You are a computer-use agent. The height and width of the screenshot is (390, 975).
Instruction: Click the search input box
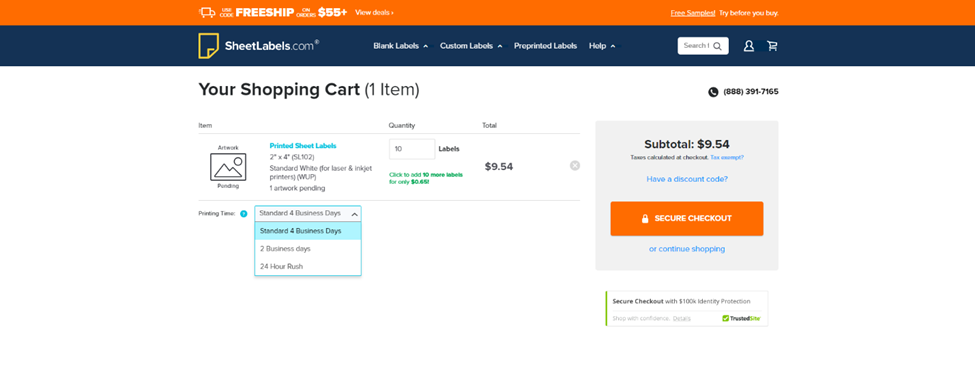click(696, 46)
